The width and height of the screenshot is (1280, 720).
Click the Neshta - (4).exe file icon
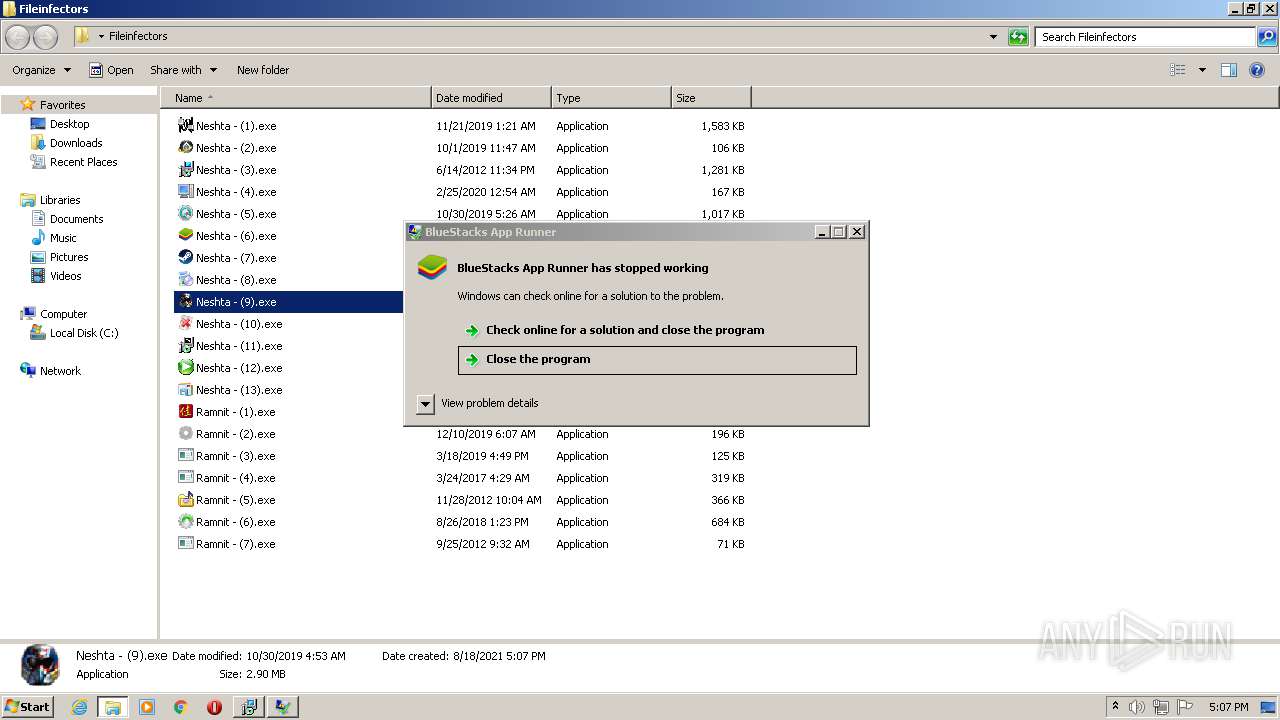pyautogui.click(x=185, y=192)
